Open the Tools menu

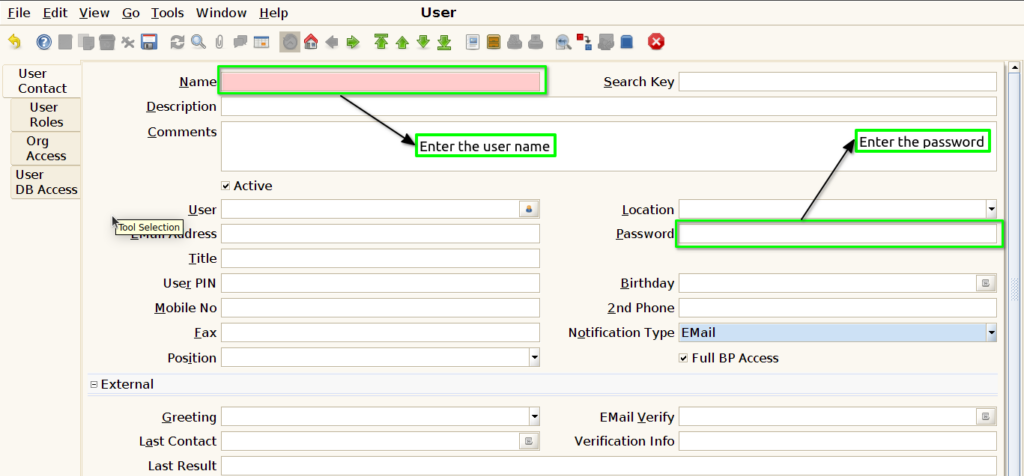(x=167, y=13)
